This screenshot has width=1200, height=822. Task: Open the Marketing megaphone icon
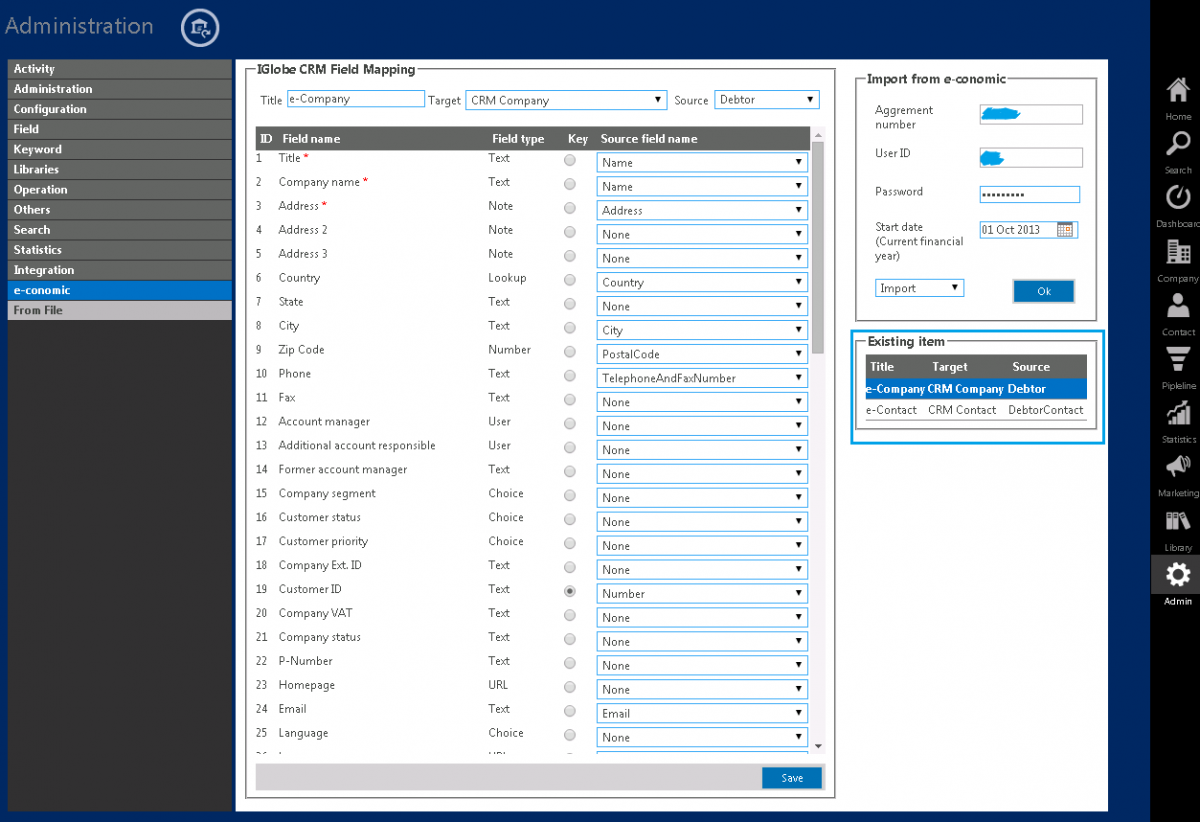[x=1177, y=467]
